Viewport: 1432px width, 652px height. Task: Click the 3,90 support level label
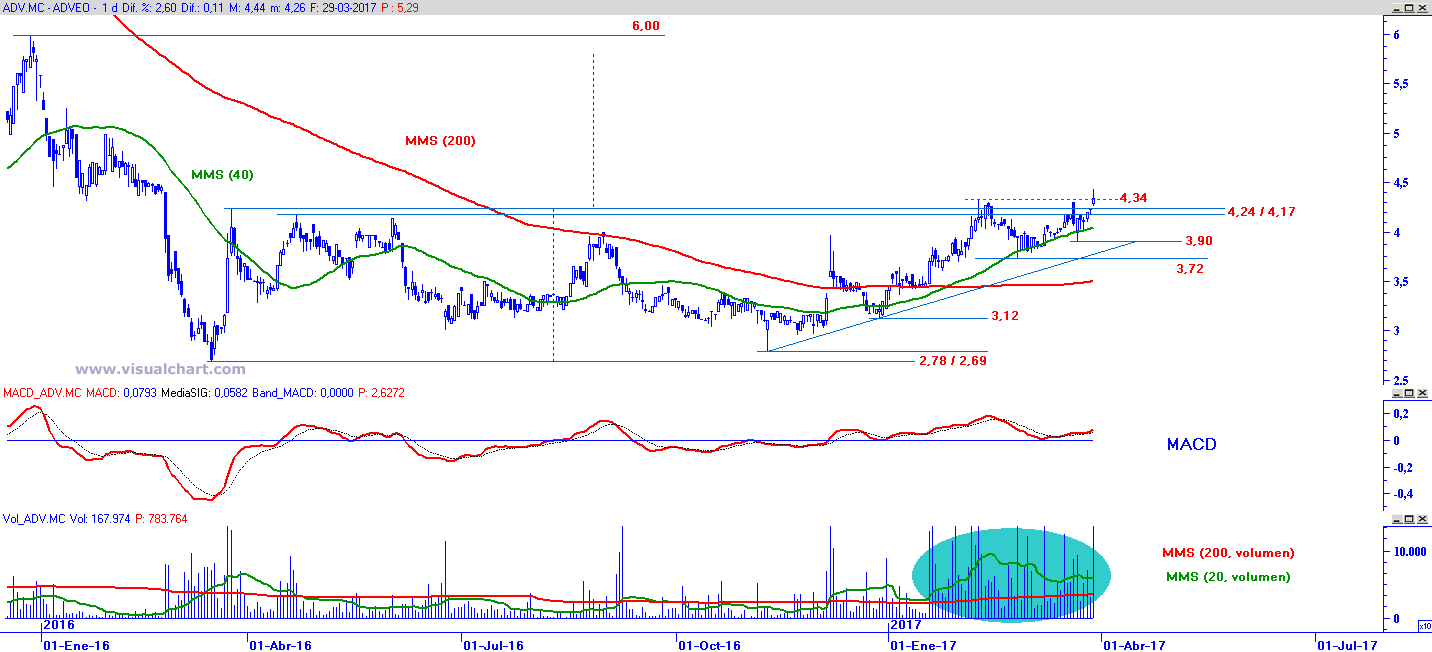[x=1199, y=242]
